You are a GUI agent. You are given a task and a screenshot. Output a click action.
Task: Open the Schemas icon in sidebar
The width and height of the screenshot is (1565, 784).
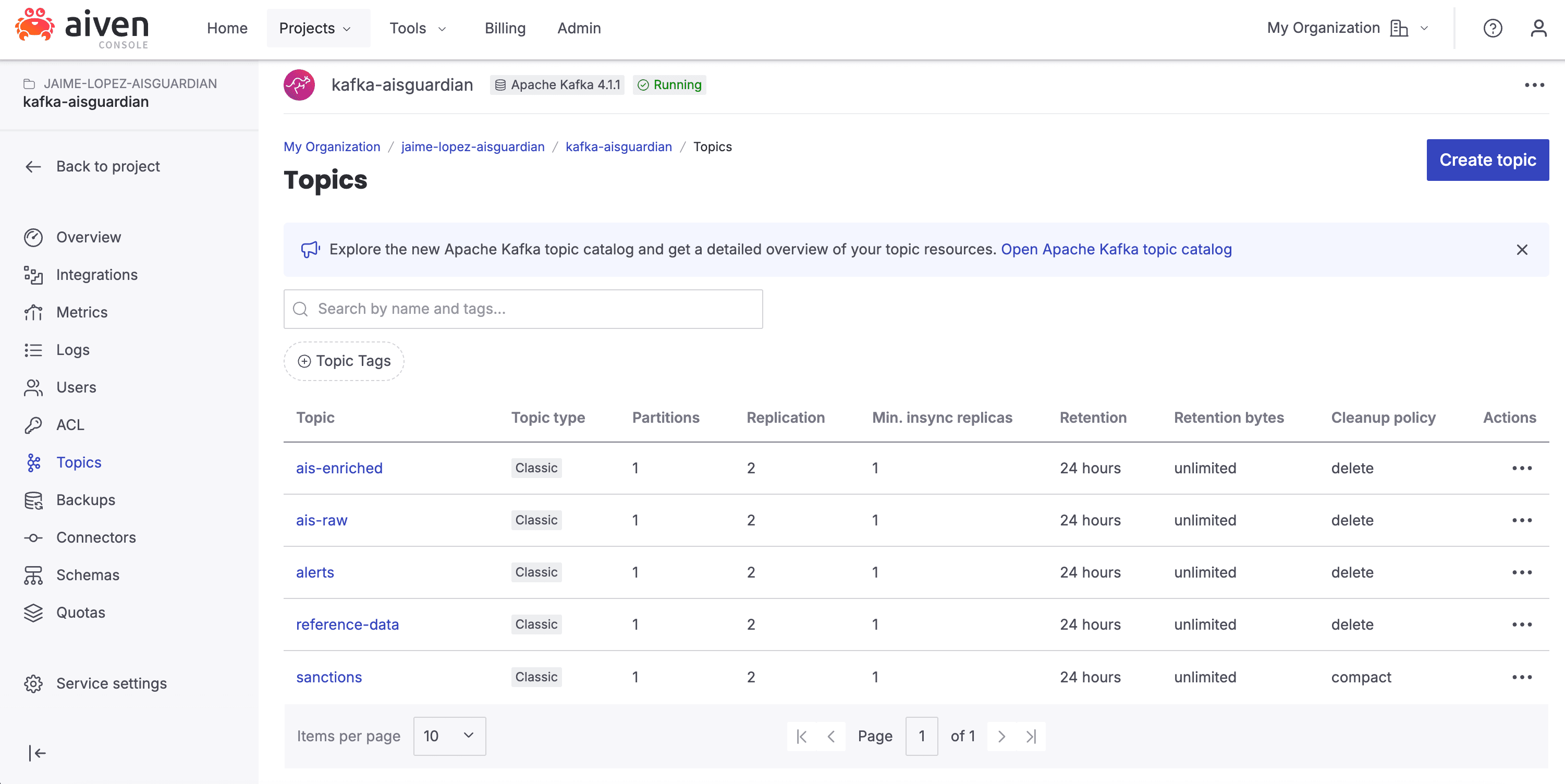(33, 574)
